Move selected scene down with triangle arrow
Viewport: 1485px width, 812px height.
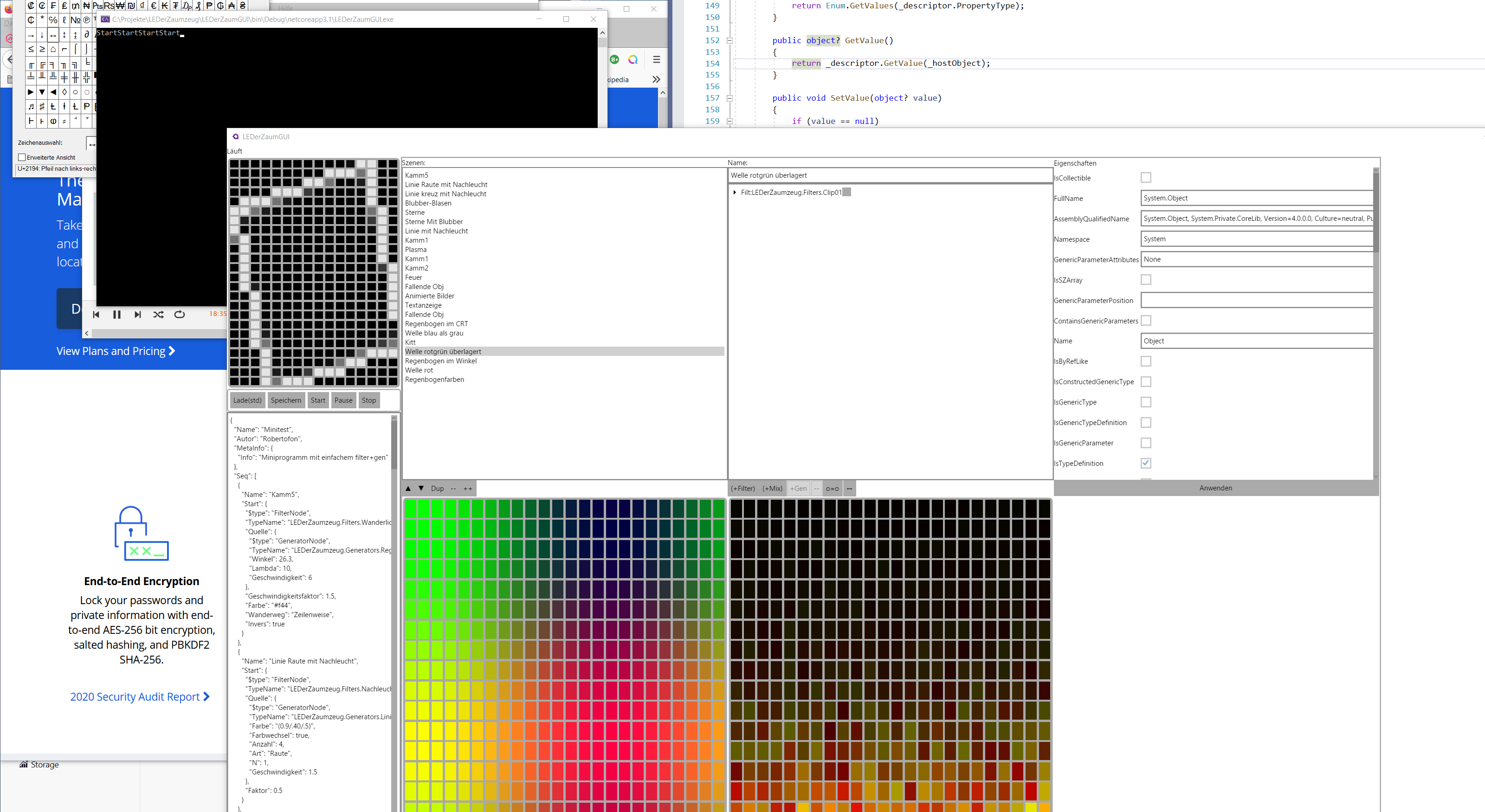pyautogui.click(x=421, y=488)
